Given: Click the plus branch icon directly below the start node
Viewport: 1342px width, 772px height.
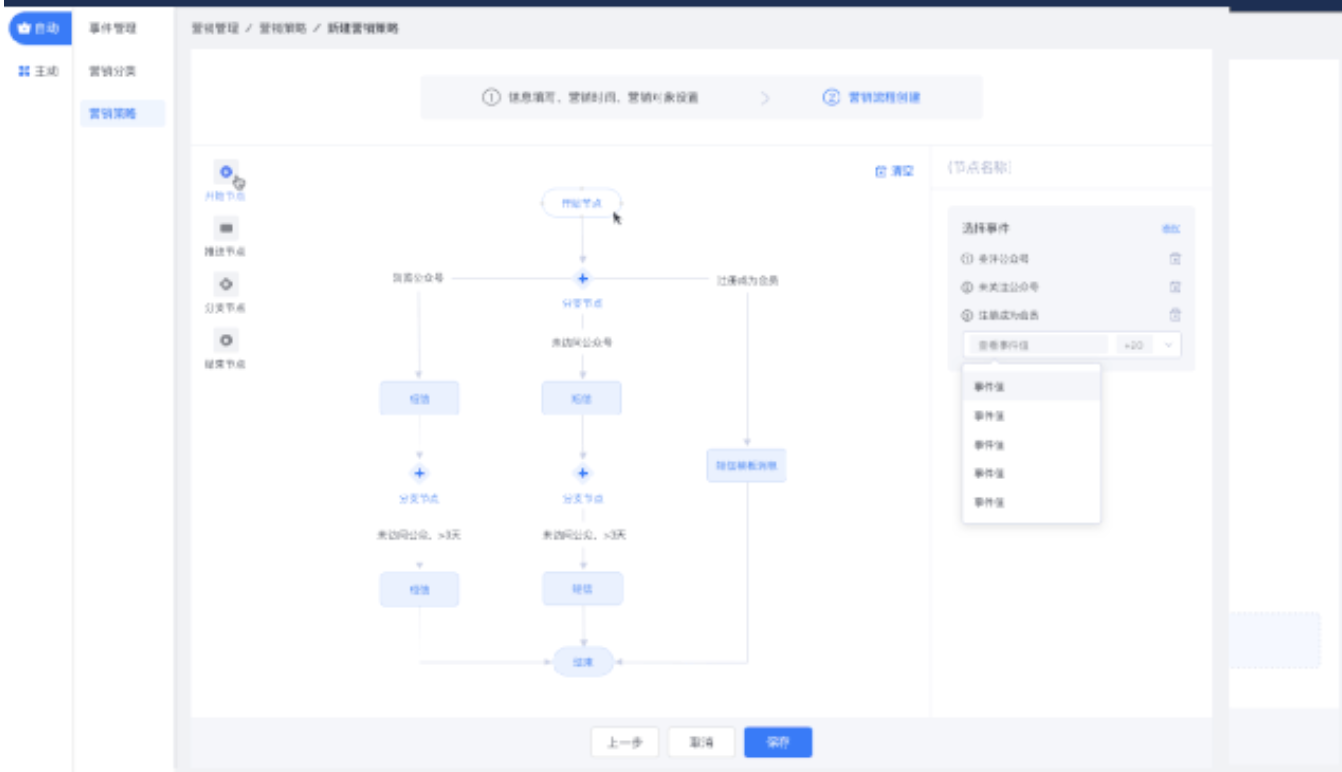Looking at the screenshot, I should click(582, 279).
